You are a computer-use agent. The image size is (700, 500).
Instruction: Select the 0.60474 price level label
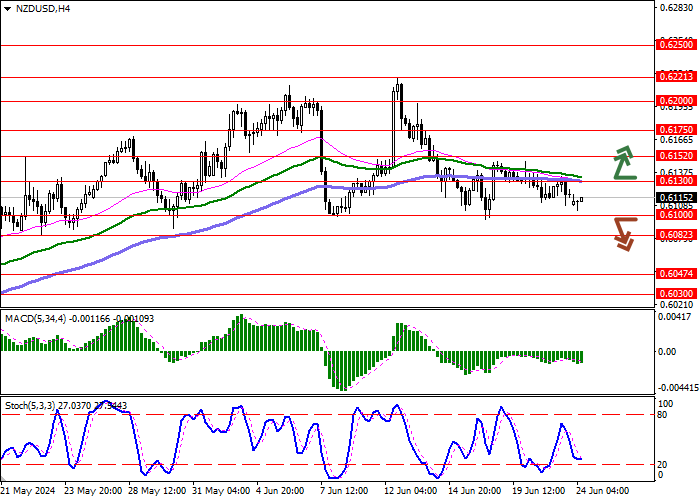click(677, 274)
